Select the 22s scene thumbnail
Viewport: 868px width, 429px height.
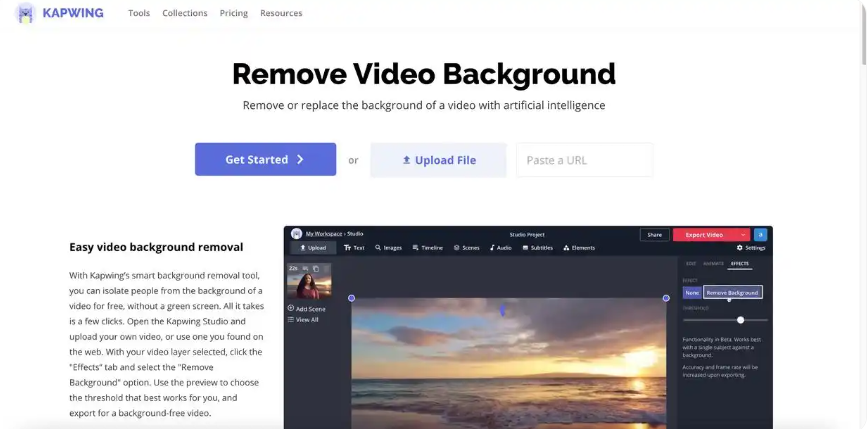click(309, 283)
